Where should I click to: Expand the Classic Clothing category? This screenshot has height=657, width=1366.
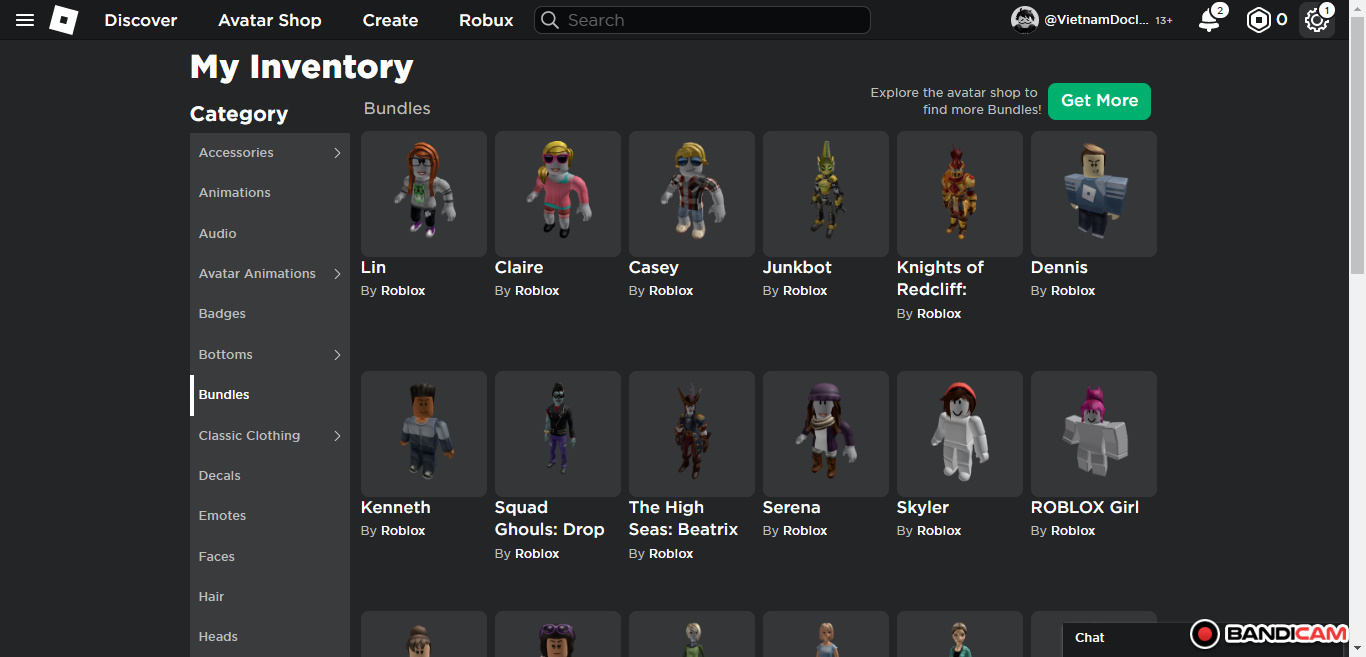click(337, 436)
